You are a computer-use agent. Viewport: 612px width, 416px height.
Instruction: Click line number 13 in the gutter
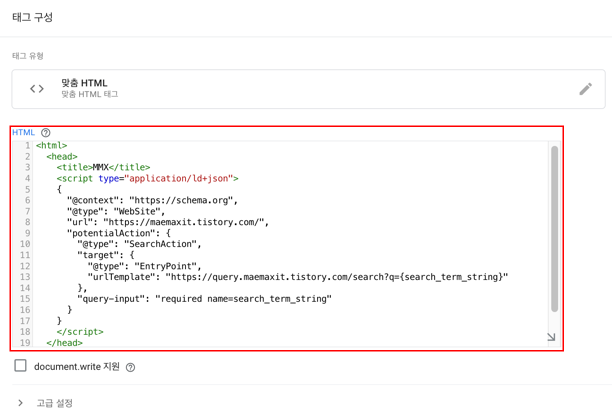25,277
